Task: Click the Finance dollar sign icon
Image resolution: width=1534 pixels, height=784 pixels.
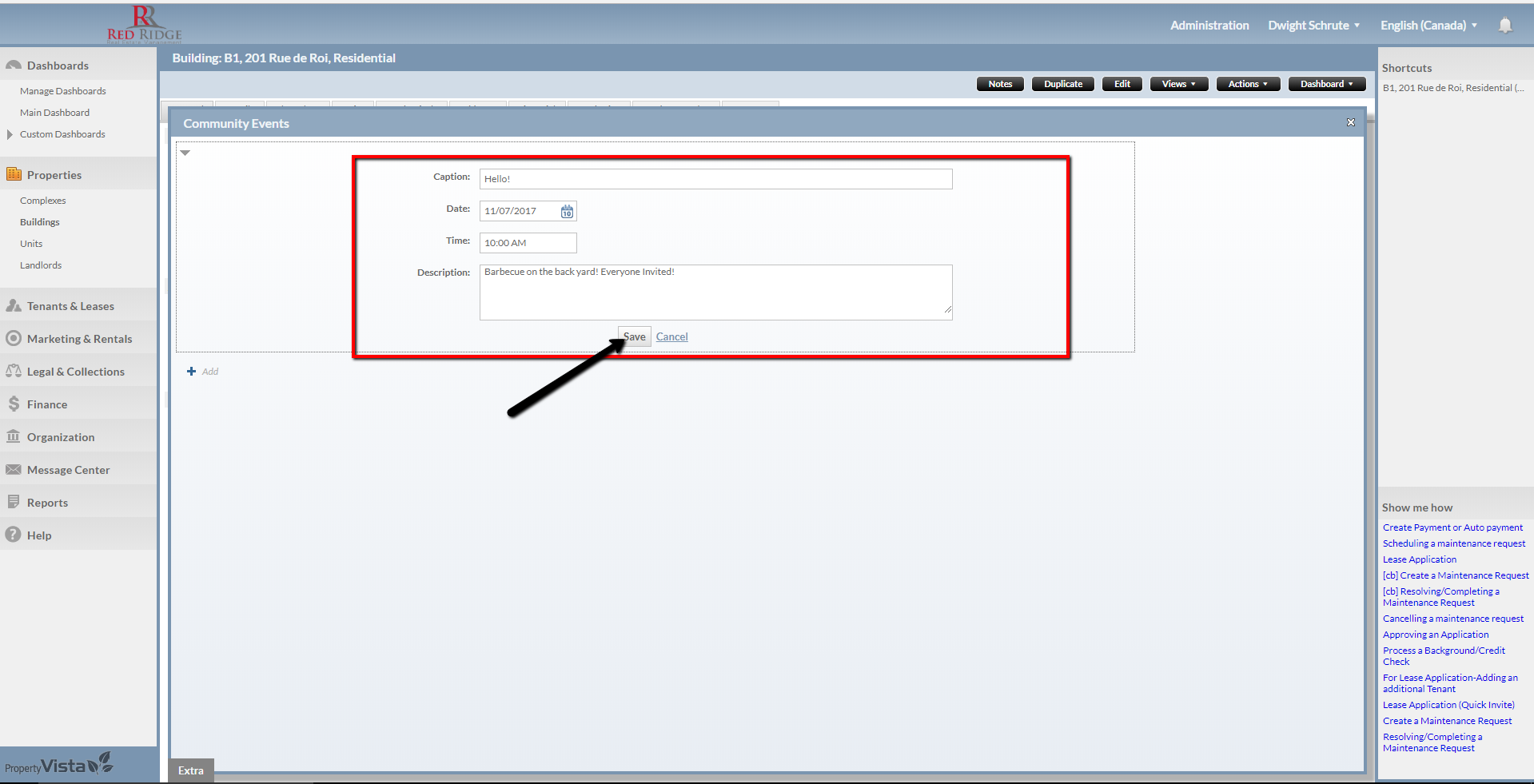Action: point(14,404)
